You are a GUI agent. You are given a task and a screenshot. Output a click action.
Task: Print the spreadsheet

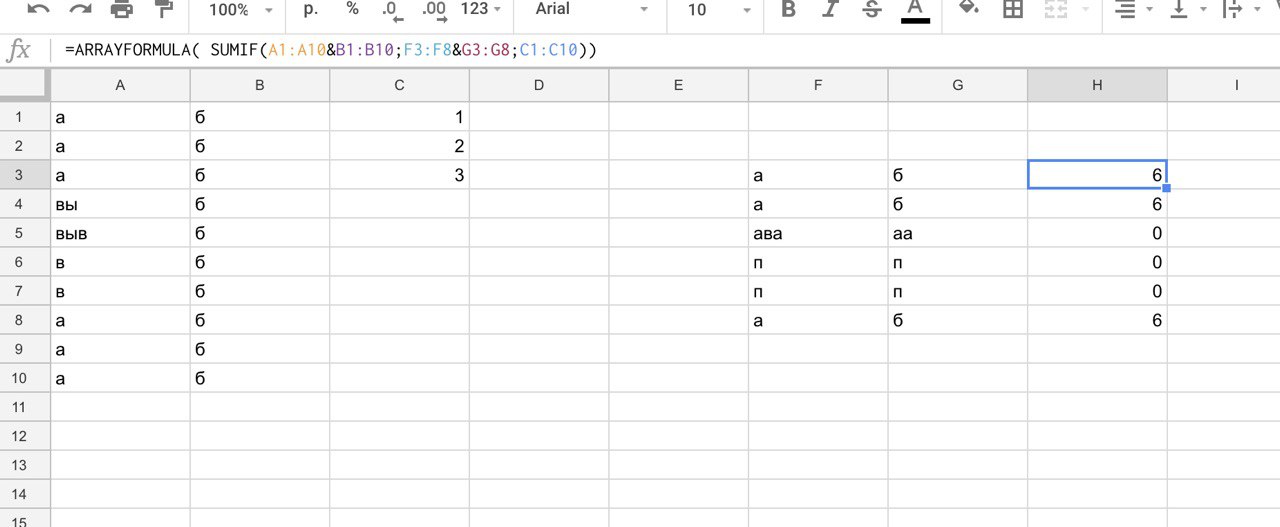(x=121, y=9)
